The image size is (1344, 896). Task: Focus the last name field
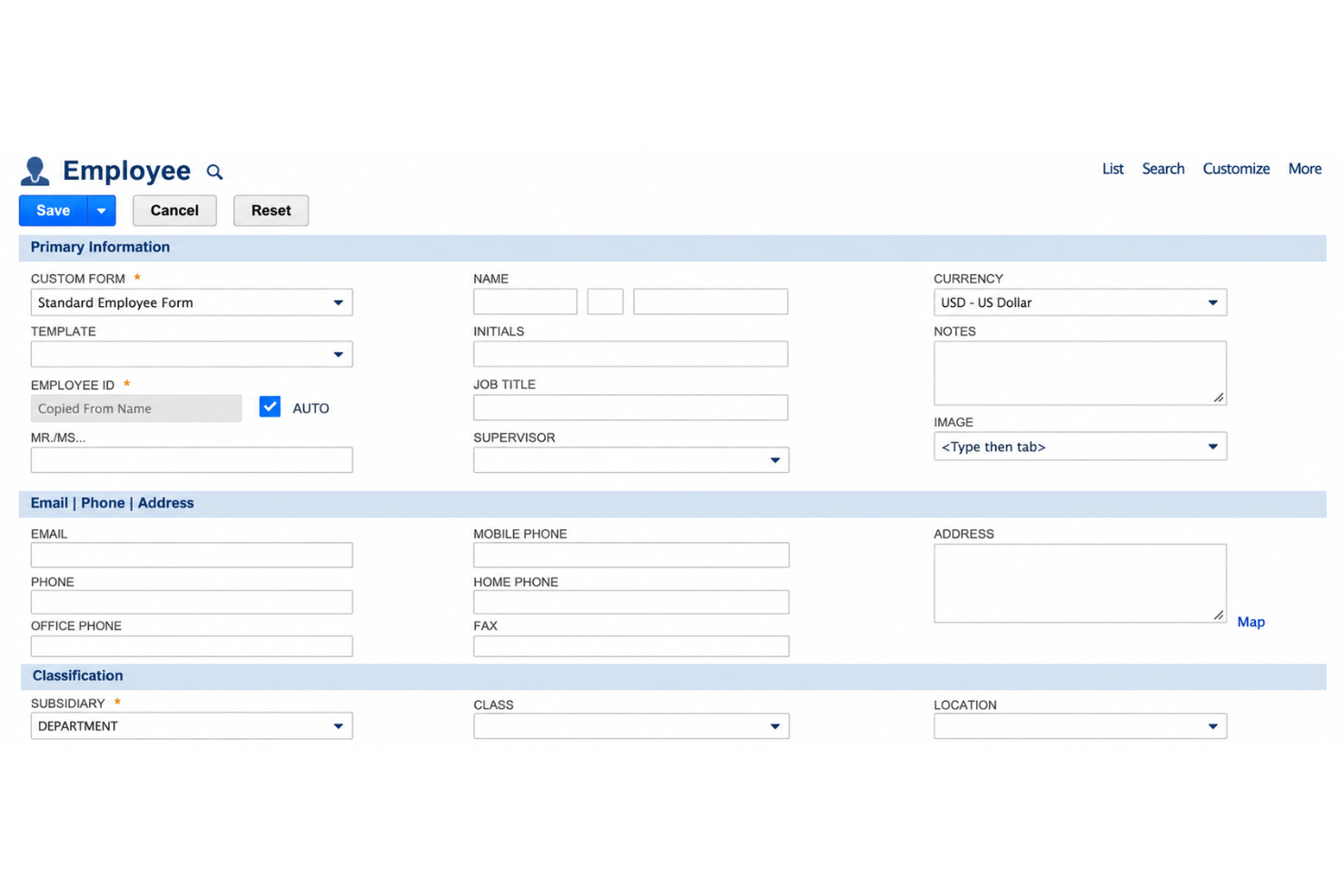[x=710, y=301]
